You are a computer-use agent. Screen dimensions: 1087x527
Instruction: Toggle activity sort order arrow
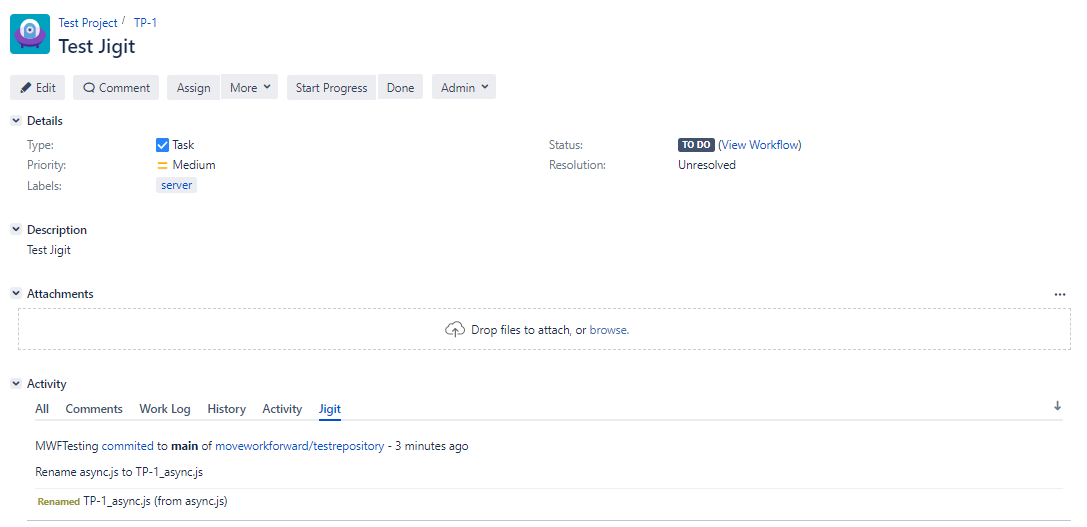[x=1057, y=406]
